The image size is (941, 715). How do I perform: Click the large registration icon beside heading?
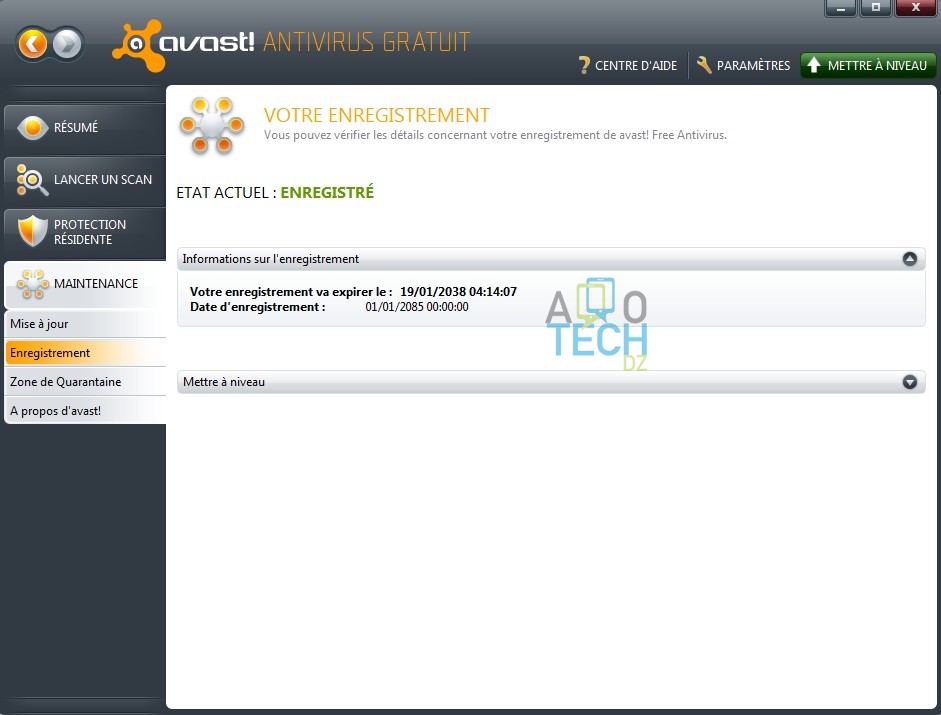[212, 125]
